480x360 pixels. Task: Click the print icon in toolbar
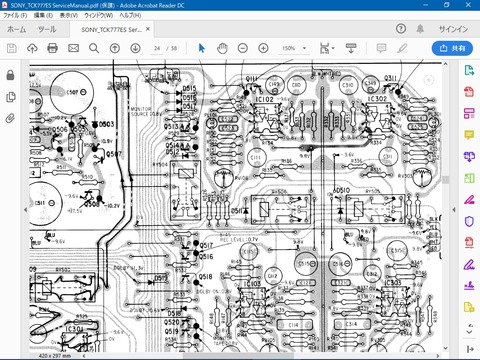coord(52,48)
